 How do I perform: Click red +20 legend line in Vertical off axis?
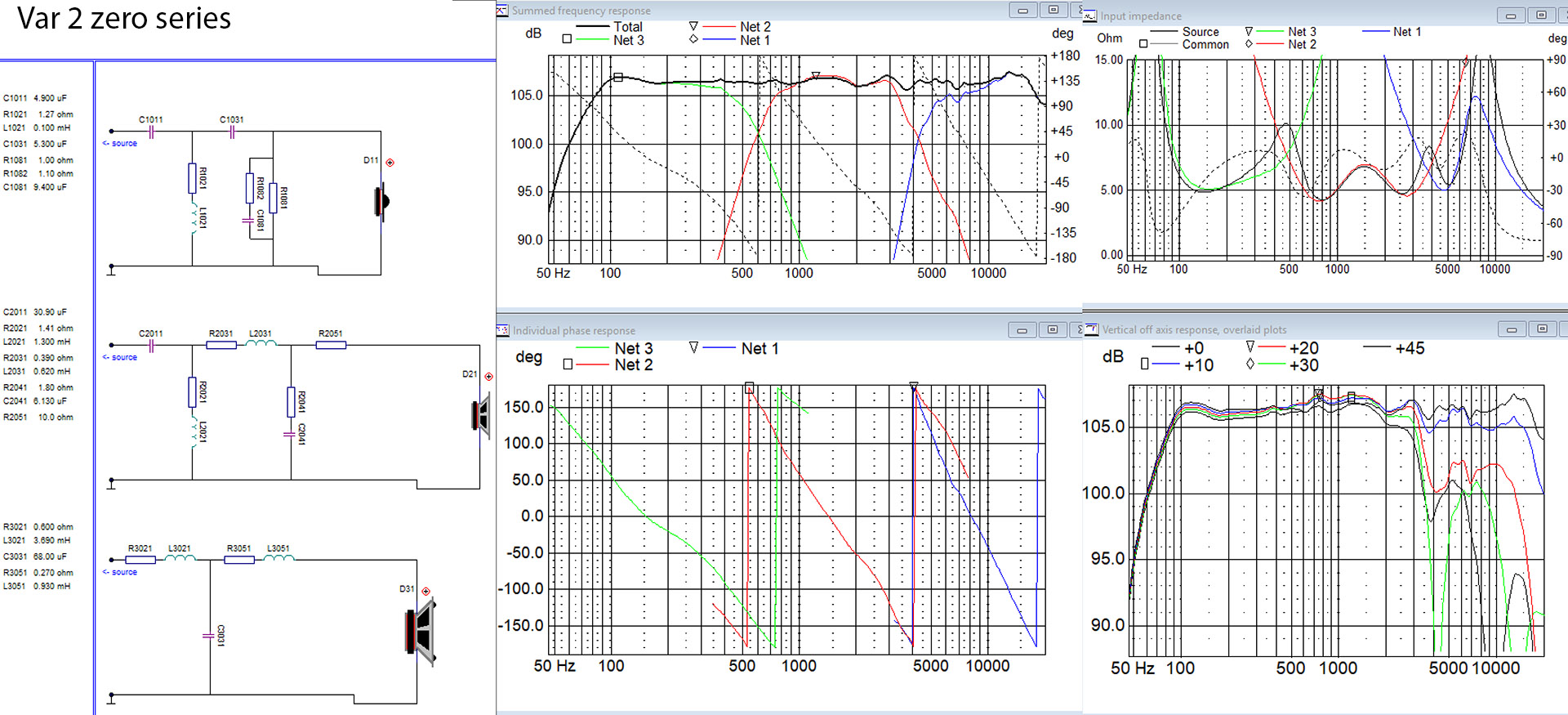[x=1272, y=348]
